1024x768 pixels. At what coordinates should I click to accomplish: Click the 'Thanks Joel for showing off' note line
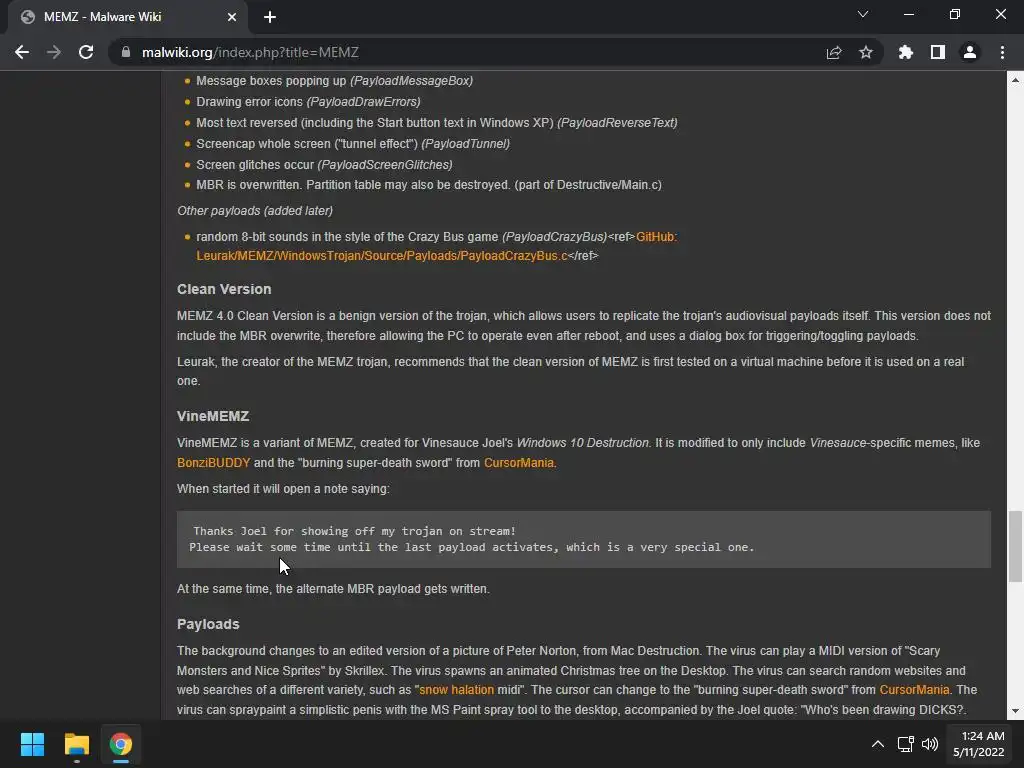pos(355,531)
